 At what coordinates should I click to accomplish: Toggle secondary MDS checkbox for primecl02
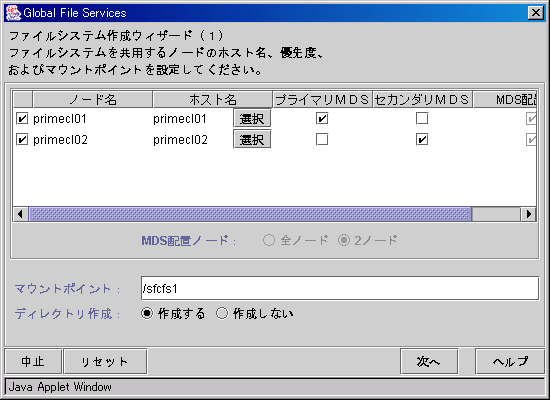pos(422,140)
